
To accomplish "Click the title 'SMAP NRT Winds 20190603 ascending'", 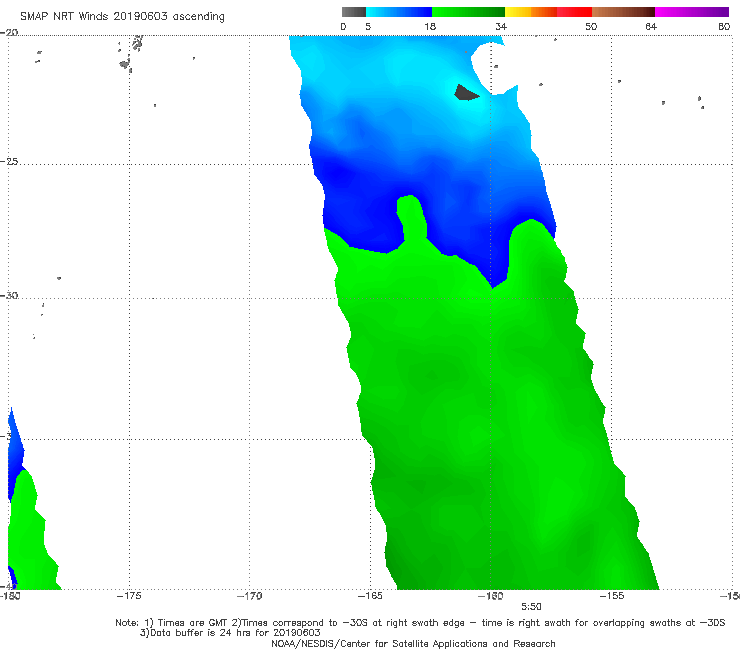I will (122, 16).
